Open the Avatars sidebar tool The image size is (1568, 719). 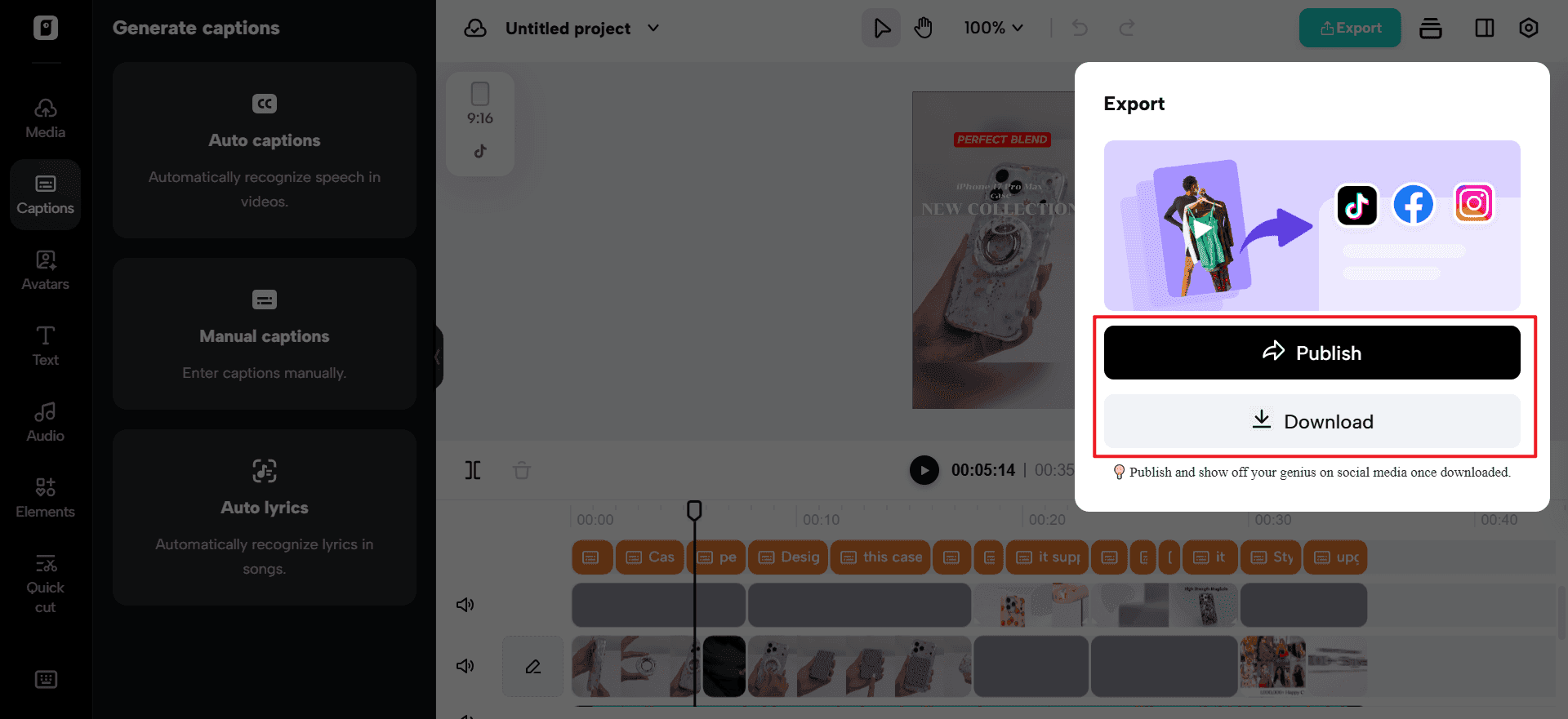click(x=45, y=271)
